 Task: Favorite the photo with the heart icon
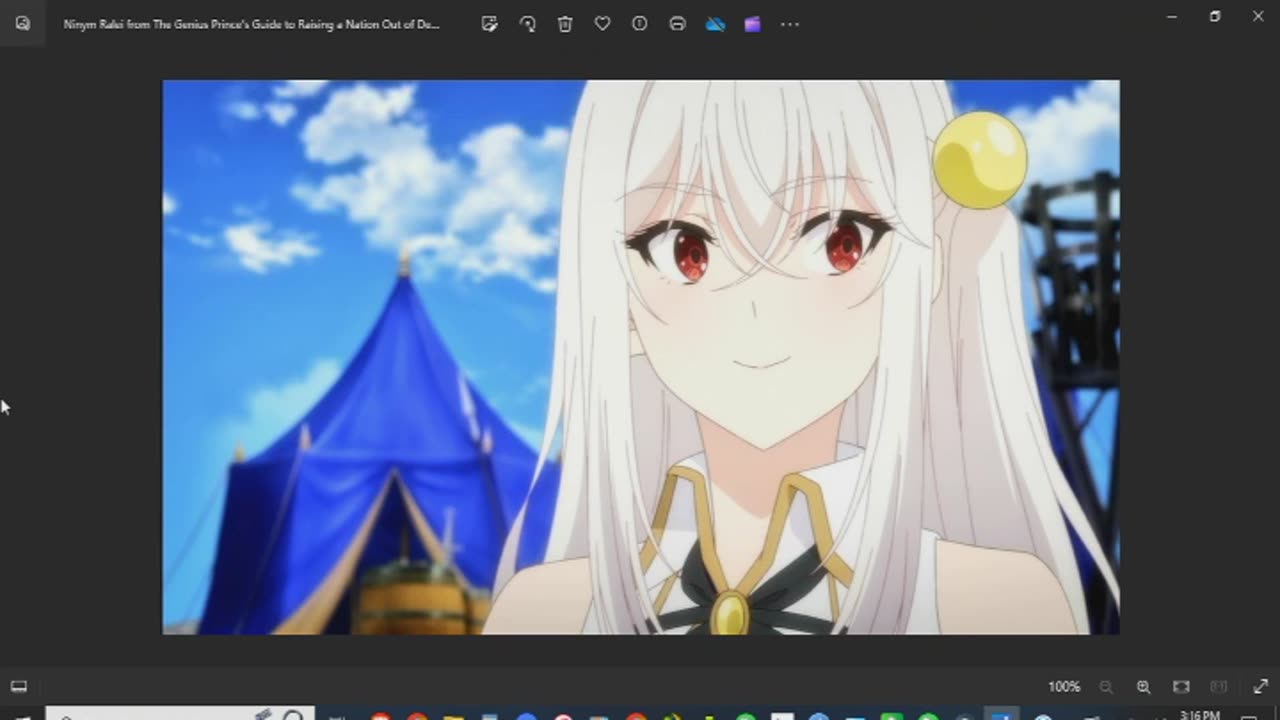coord(602,24)
